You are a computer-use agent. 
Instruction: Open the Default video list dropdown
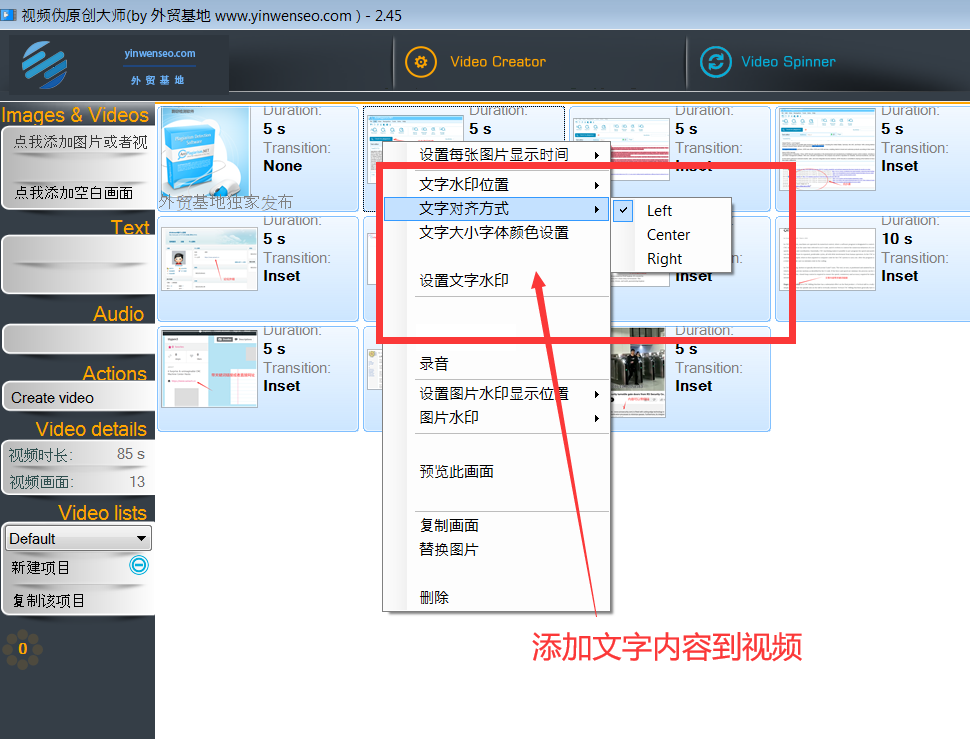78,538
